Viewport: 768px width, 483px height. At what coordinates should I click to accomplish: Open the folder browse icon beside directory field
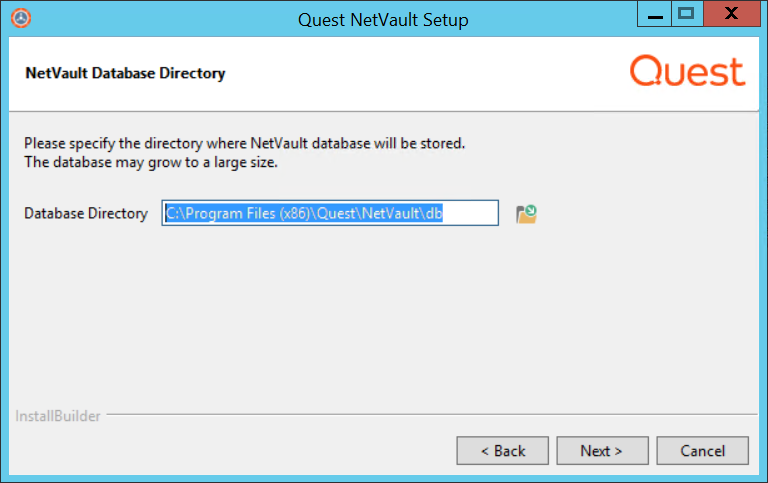point(526,213)
